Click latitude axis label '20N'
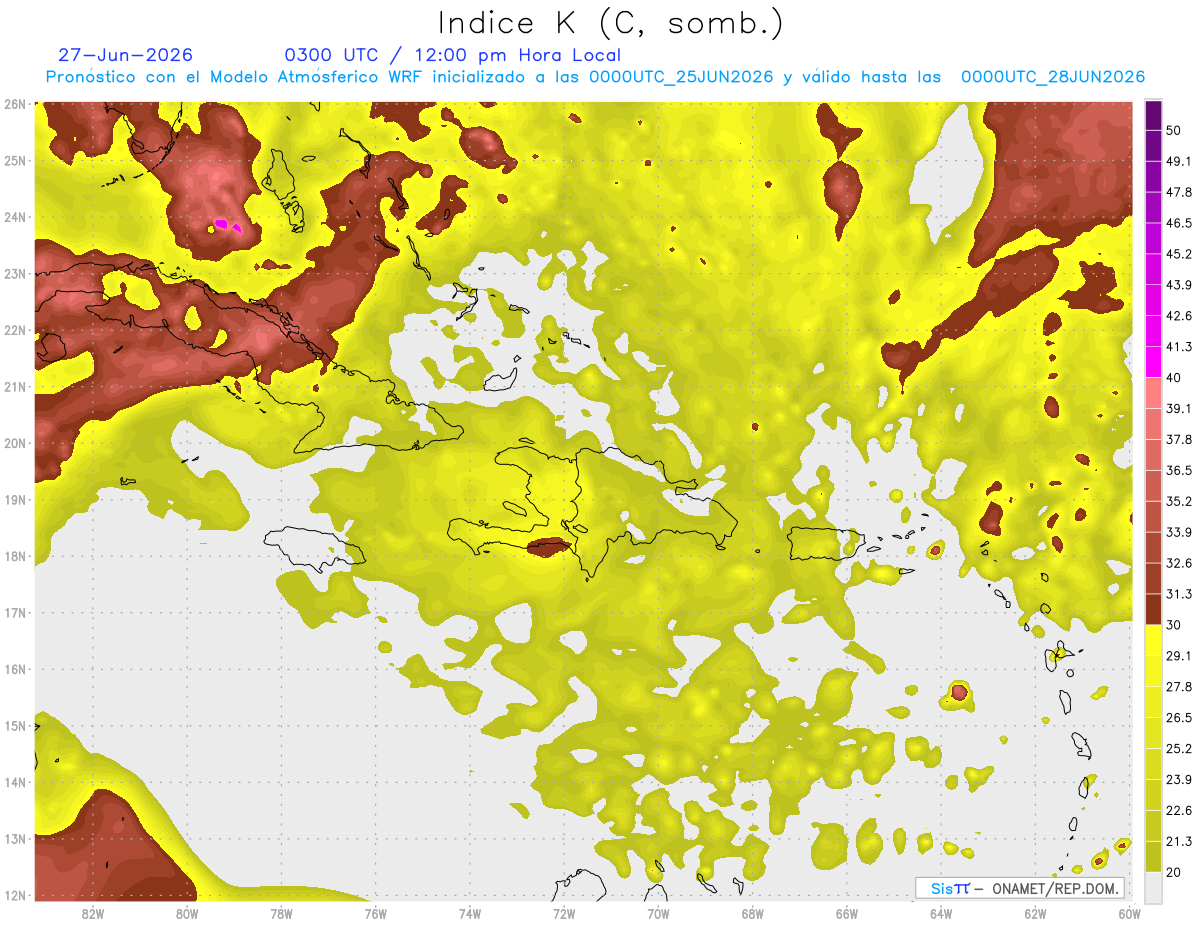The image size is (1200, 927). coord(15,443)
